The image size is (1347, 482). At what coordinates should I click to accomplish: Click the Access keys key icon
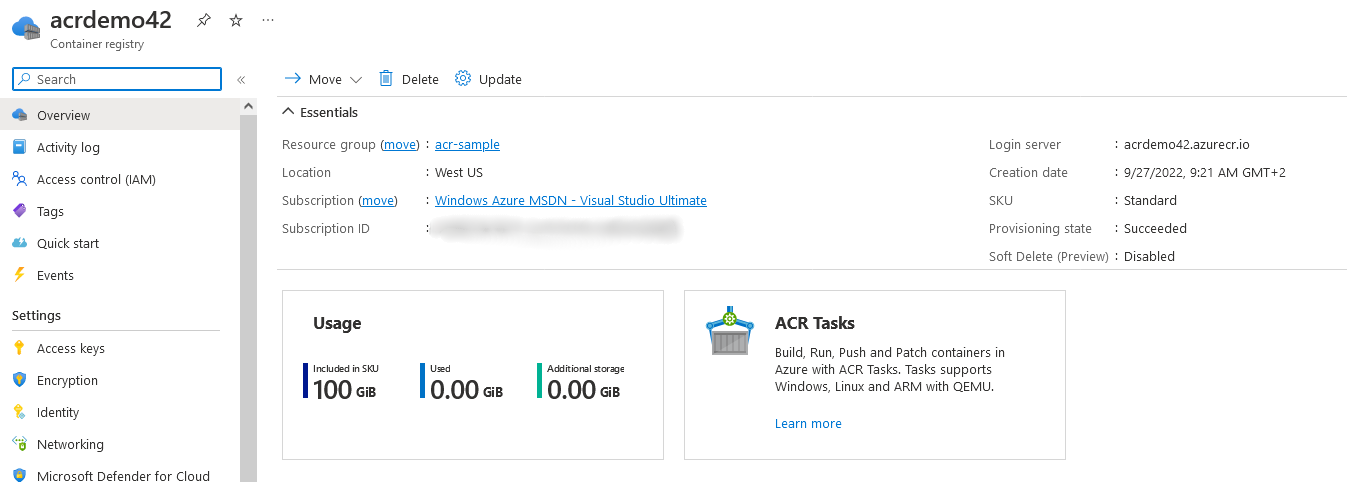pos(19,348)
